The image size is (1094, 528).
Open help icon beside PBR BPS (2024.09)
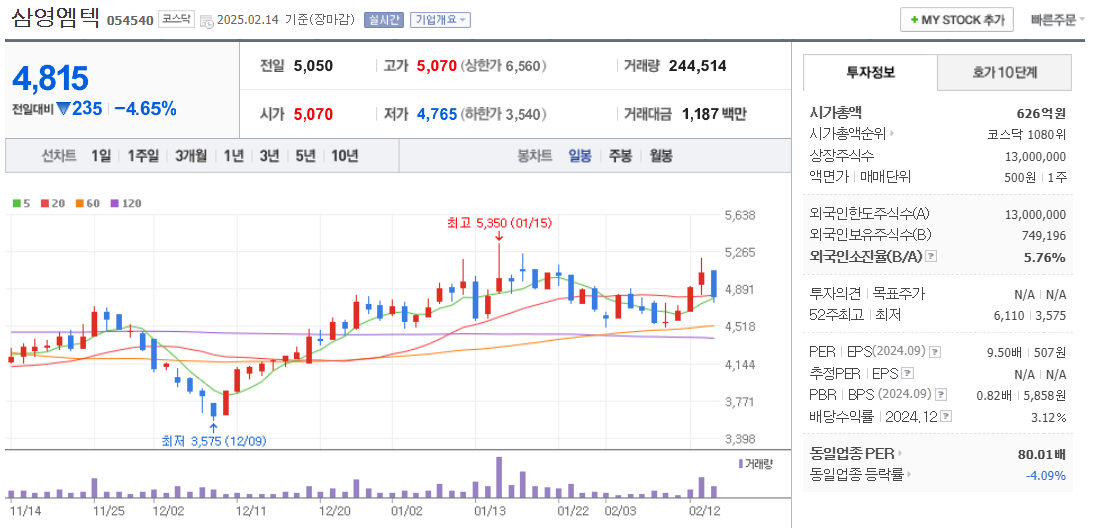(941, 395)
